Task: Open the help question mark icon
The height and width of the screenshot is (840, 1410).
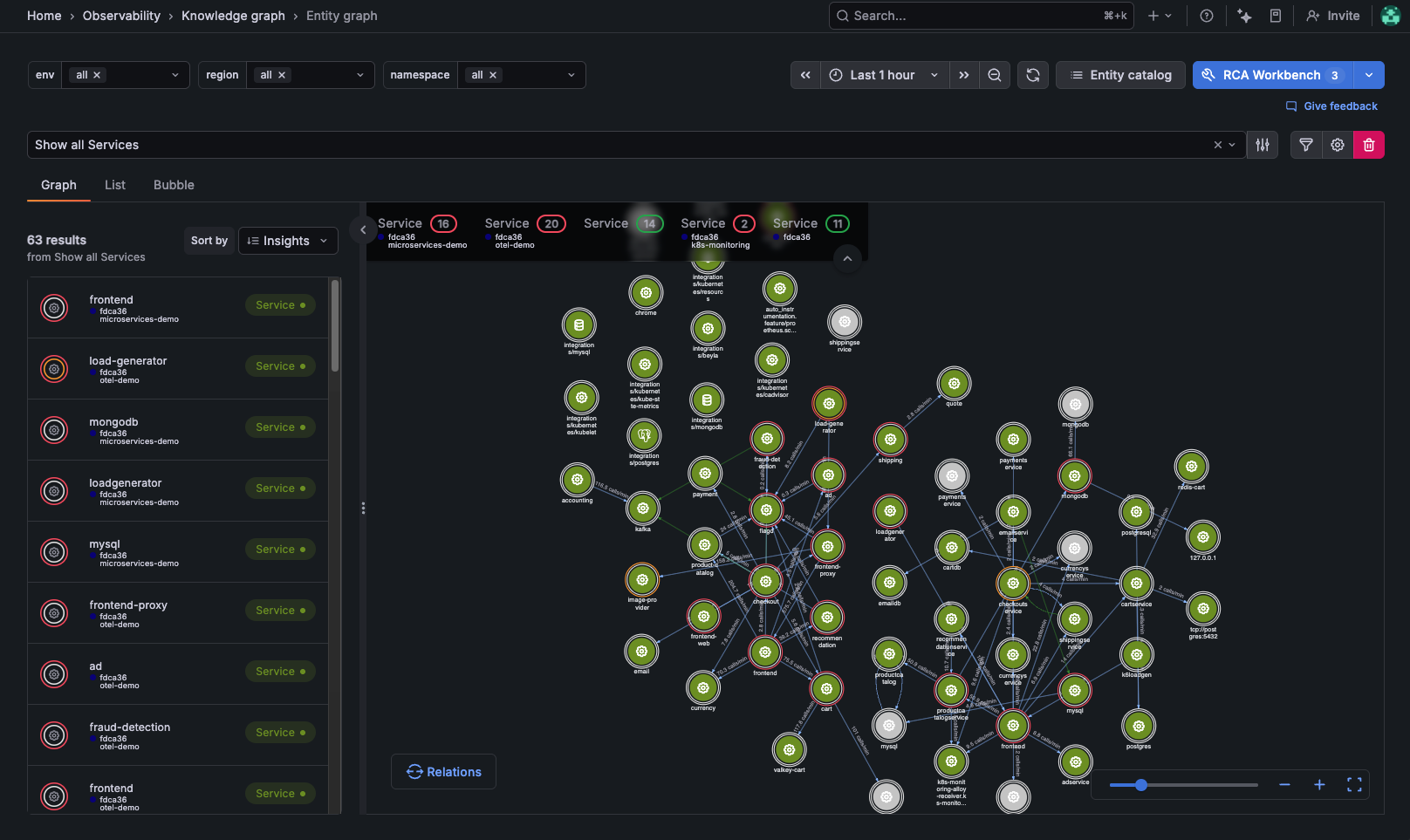Action: point(1207,16)
